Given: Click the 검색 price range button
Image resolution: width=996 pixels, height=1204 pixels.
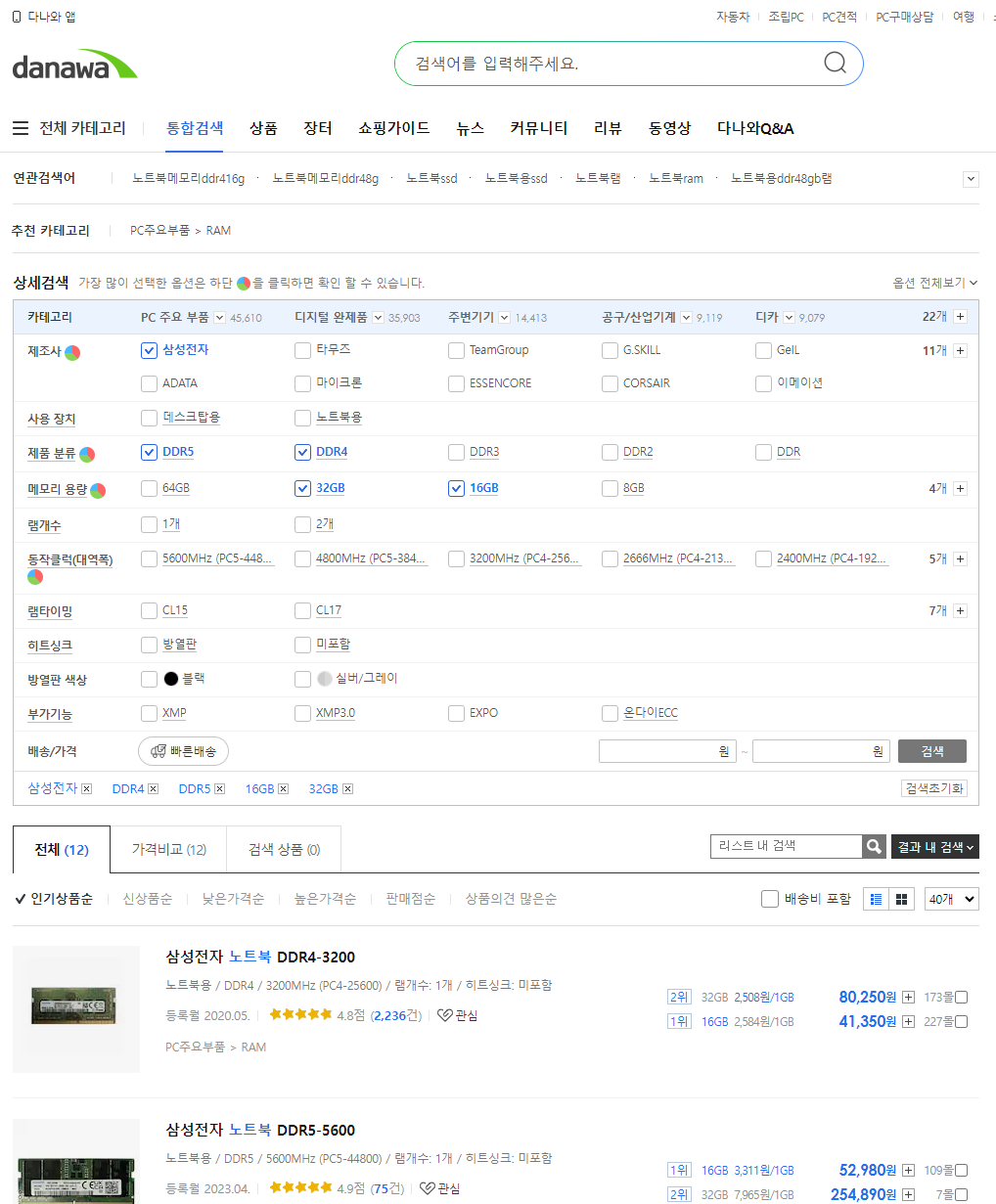Looking at the screenshot, I should point(932,751).
